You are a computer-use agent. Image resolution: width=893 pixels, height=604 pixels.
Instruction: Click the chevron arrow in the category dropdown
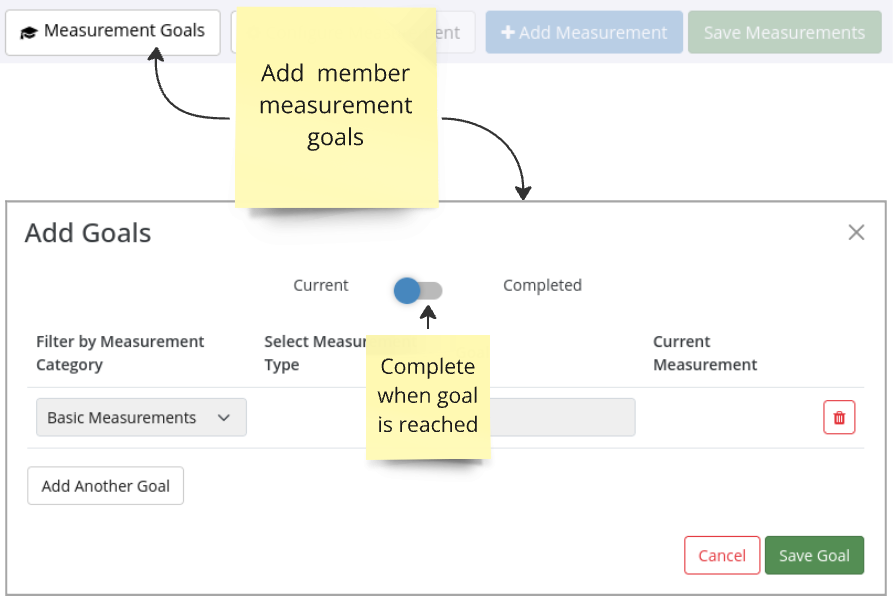pyautogui.click(x=224, y=417)
